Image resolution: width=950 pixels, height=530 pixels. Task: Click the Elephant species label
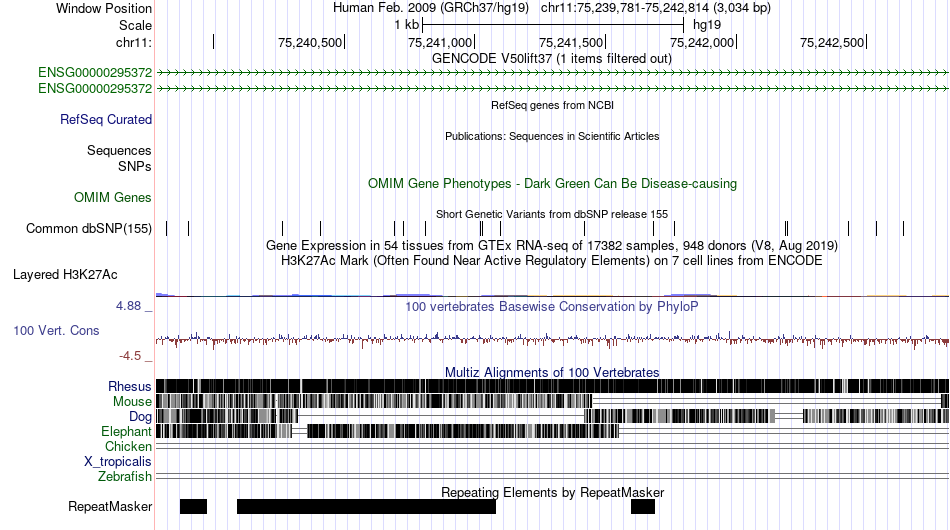pos(126,432)
